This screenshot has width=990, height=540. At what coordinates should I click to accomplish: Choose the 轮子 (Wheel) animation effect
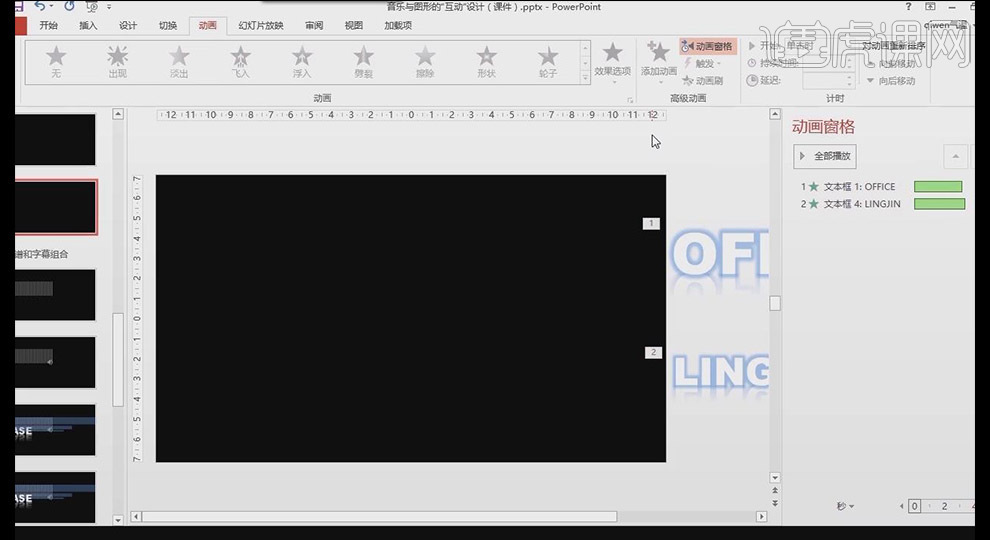pyautogui.click(x=548, y=60)
